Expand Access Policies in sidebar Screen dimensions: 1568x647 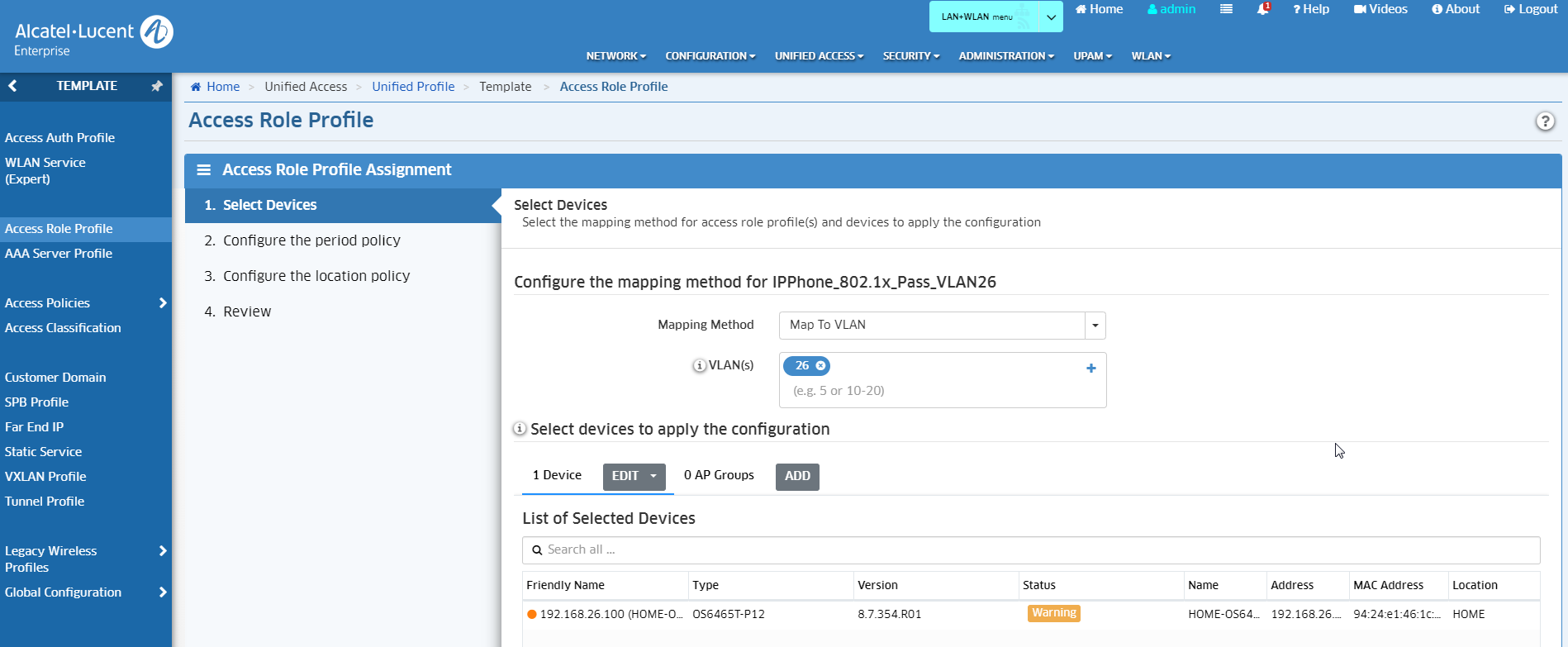pos(163,303)
